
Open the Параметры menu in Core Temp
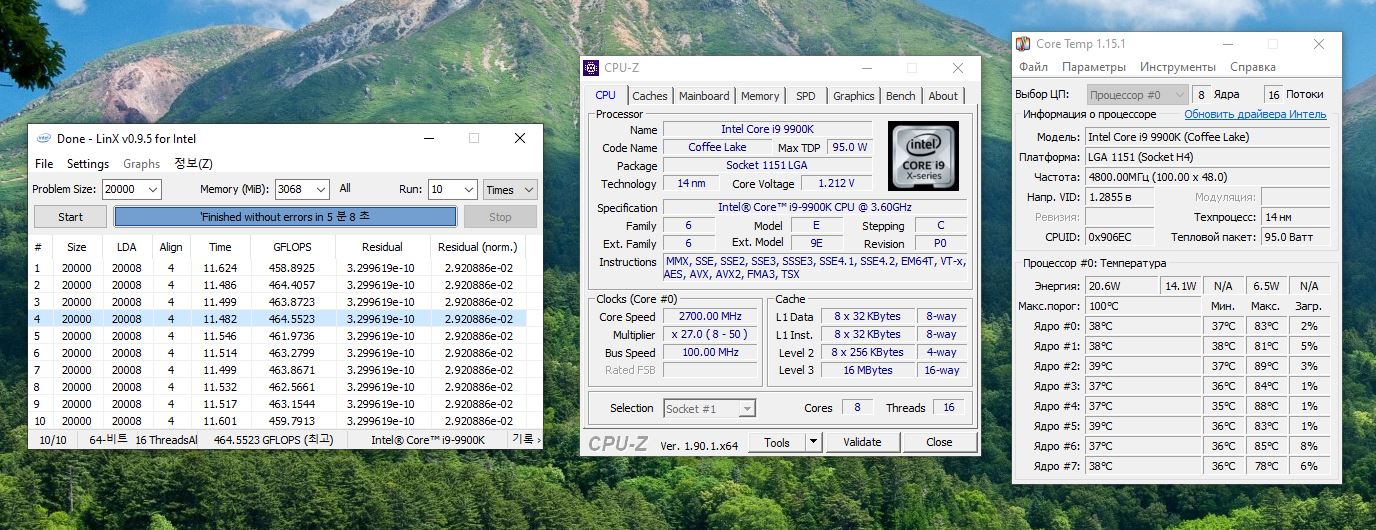[1094, 67]
